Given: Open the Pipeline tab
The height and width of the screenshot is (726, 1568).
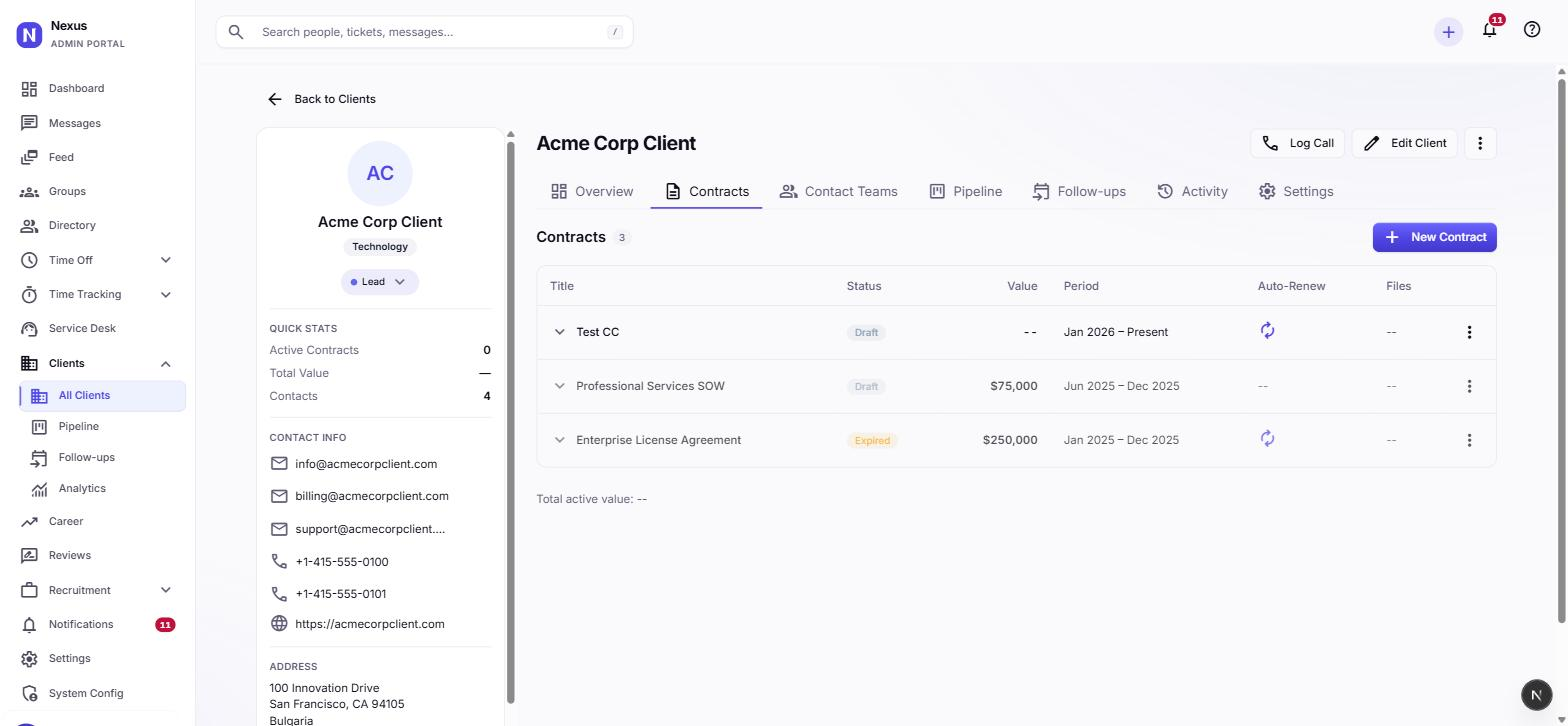Looking at the screenshot, I should pyautogui.click(x=965, y=191).
